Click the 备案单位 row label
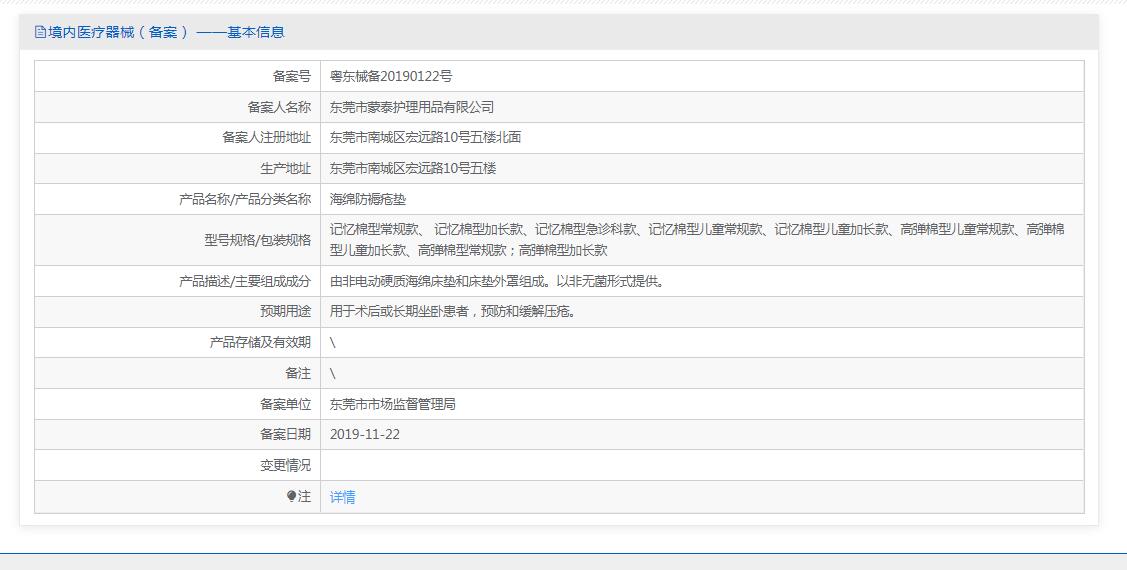1127x570 pixels. tap(285, 404)
